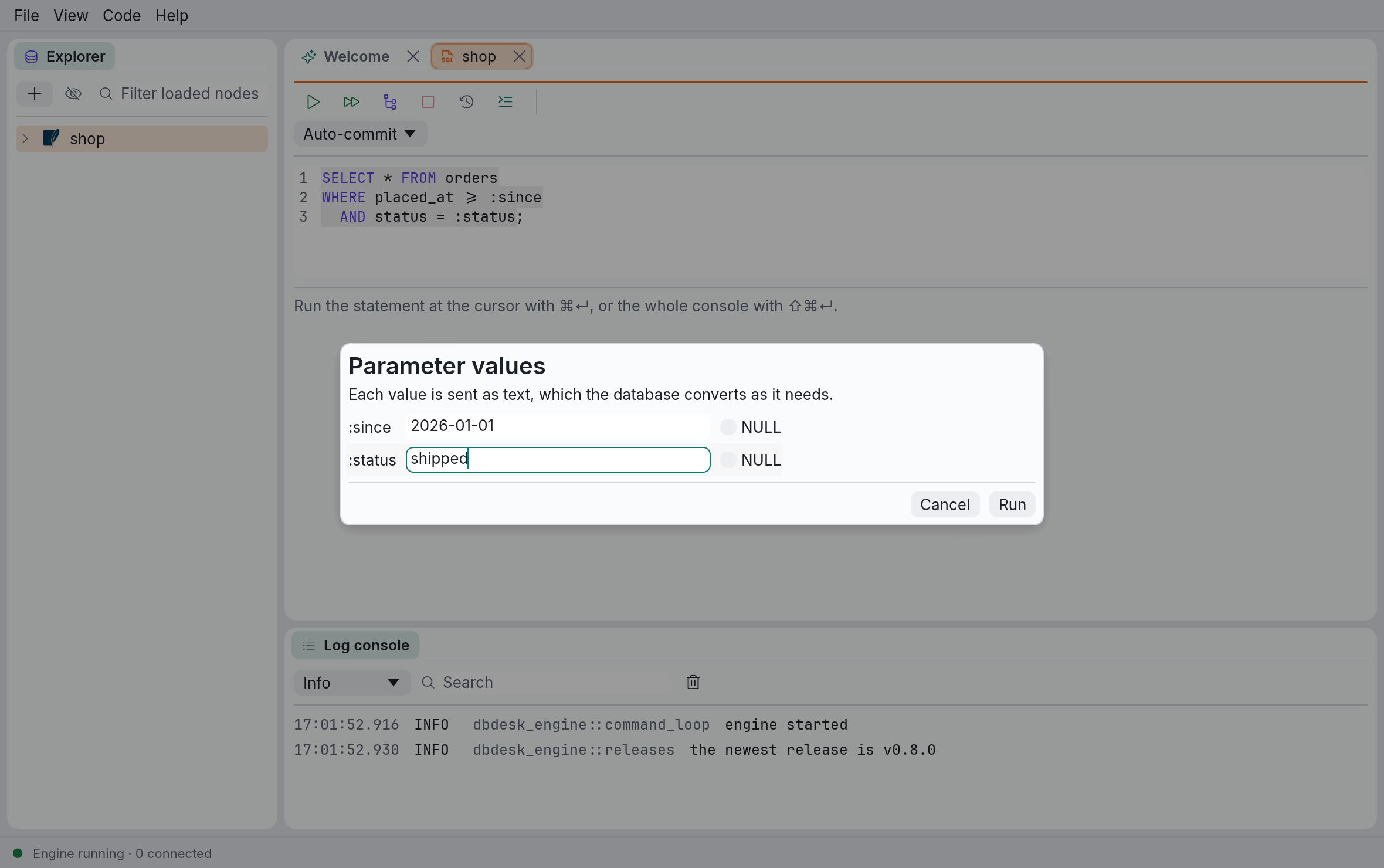Clear the log with trash icon

(693, 682)
